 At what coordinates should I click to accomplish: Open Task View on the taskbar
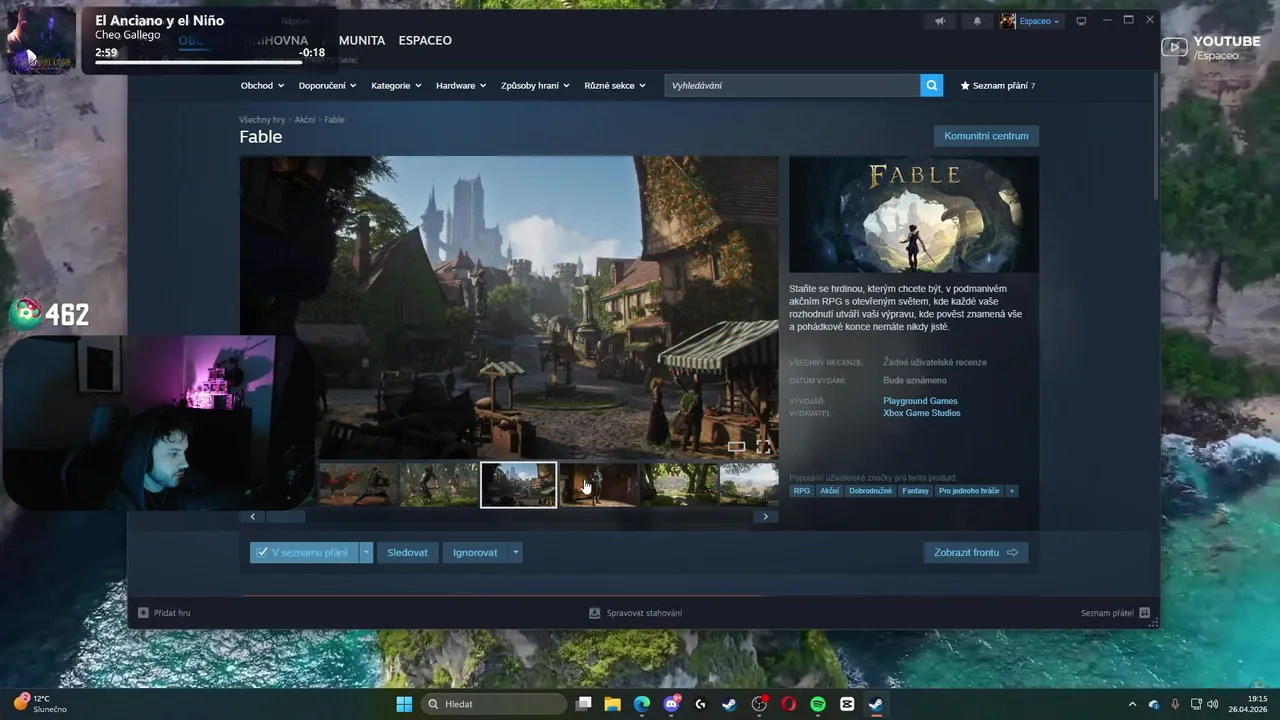coord(584,704)
